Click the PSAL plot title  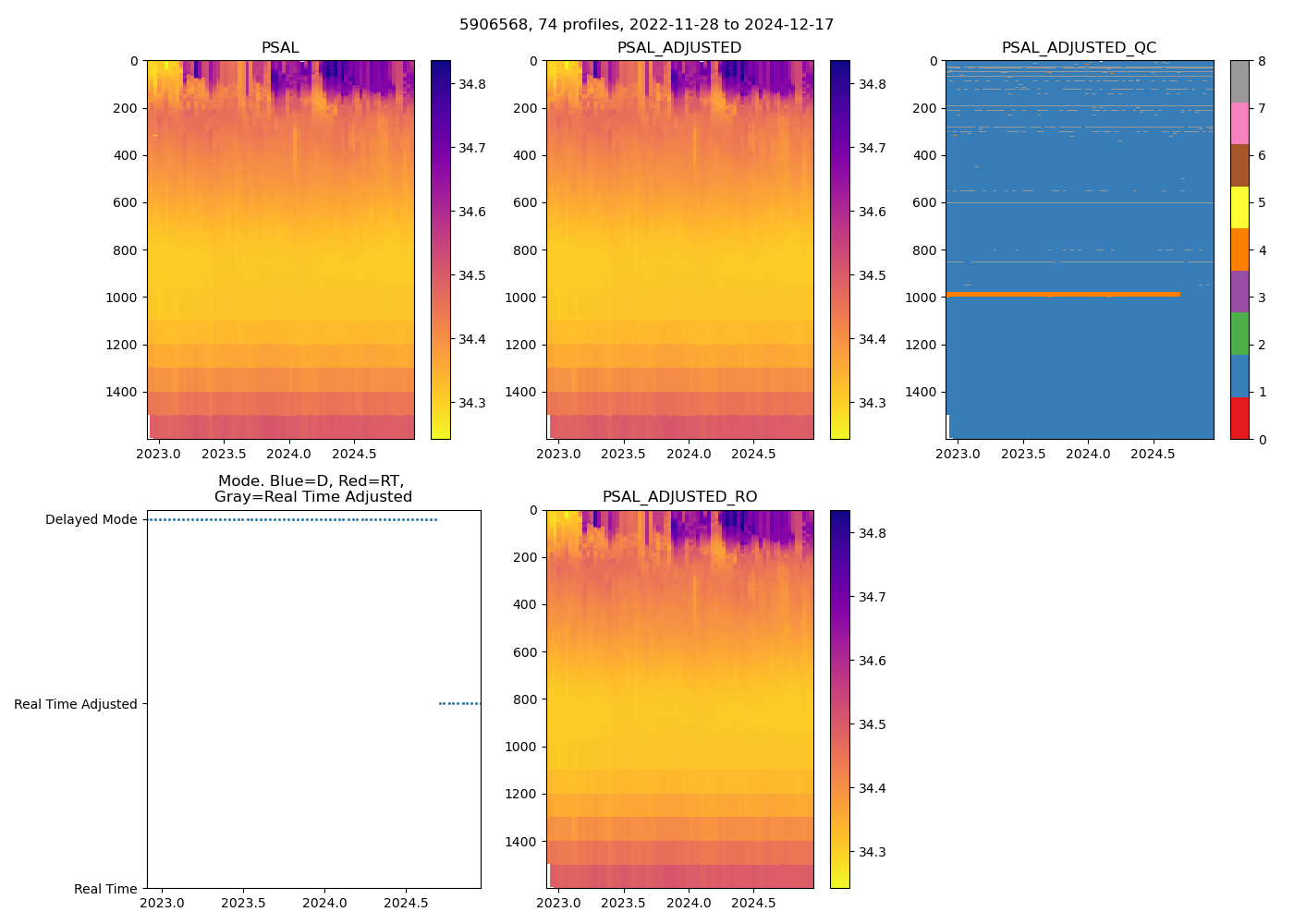coord(280,48)
